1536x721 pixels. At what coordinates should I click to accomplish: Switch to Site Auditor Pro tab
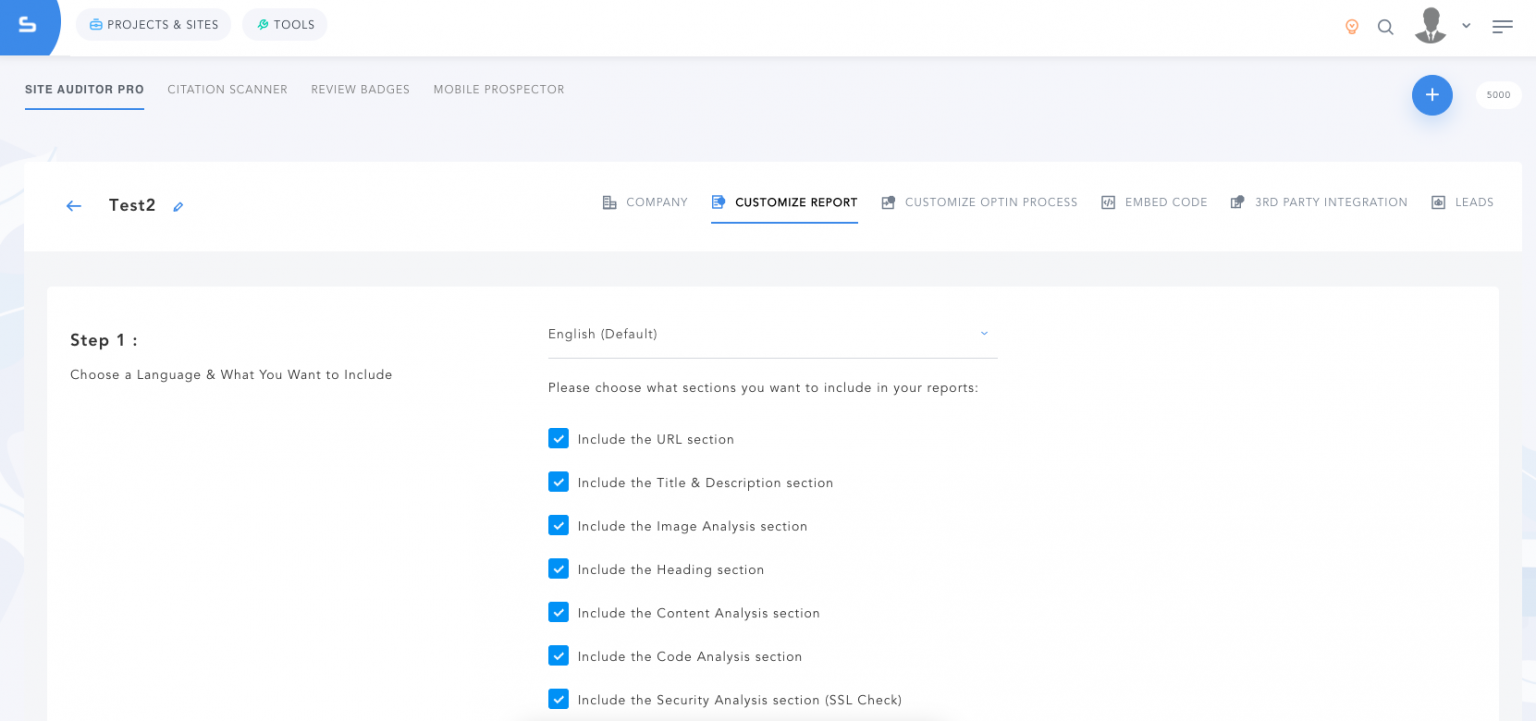point(84,90)
